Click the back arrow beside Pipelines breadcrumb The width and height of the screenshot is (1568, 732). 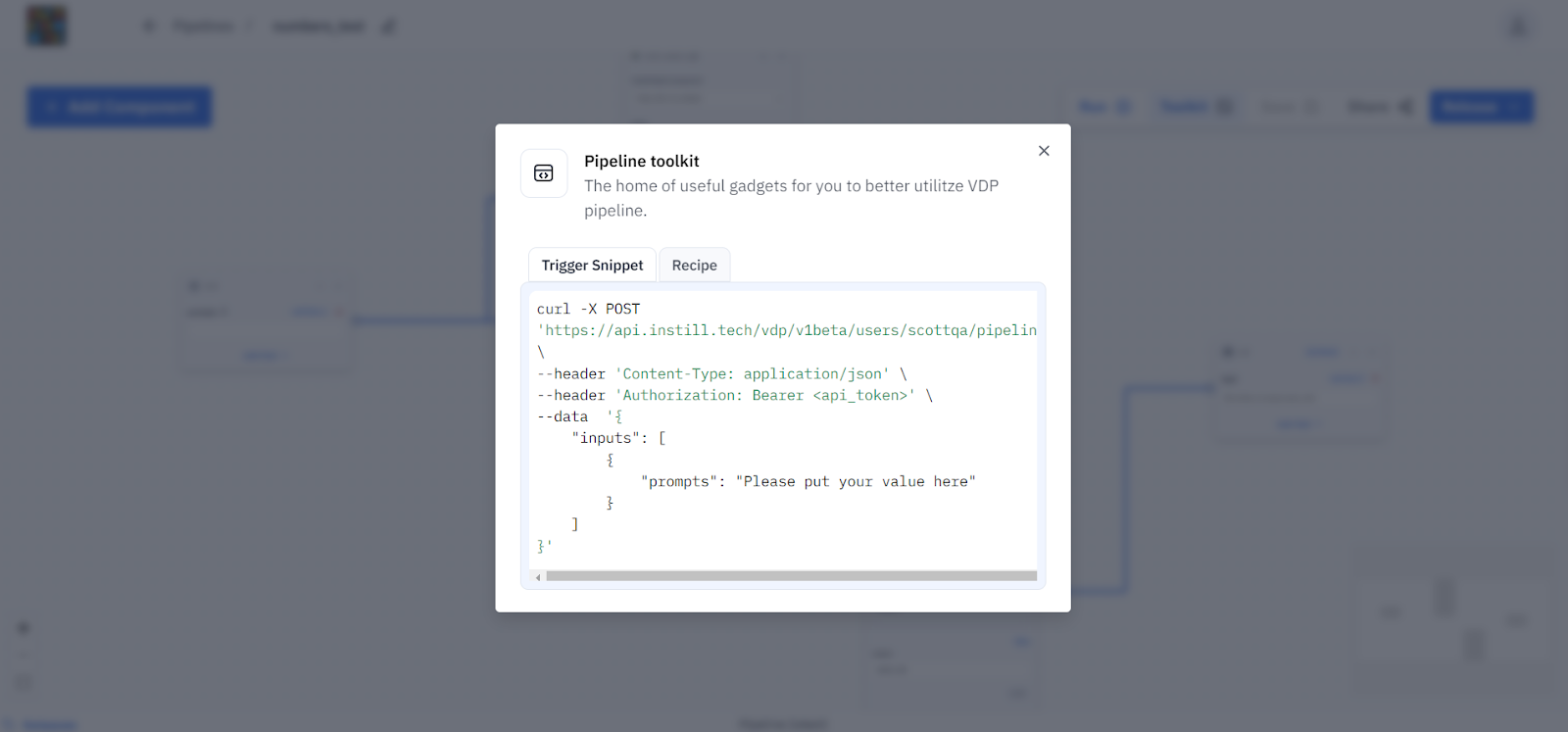click(x=149, y=26)
